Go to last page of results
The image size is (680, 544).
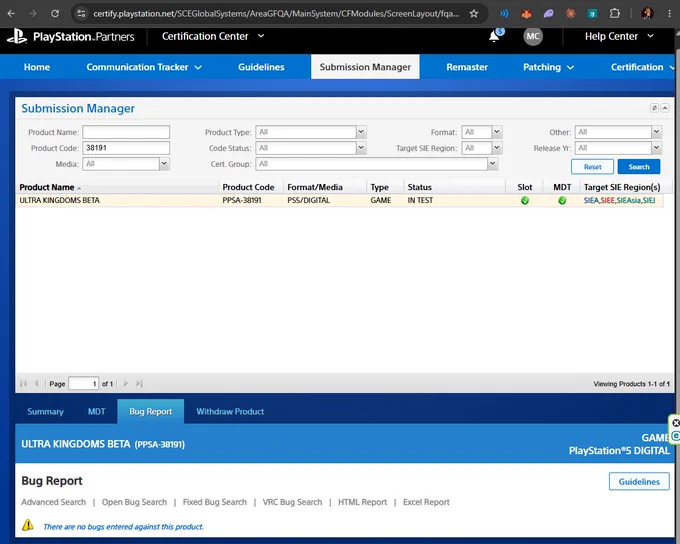(x=139, y=383)
